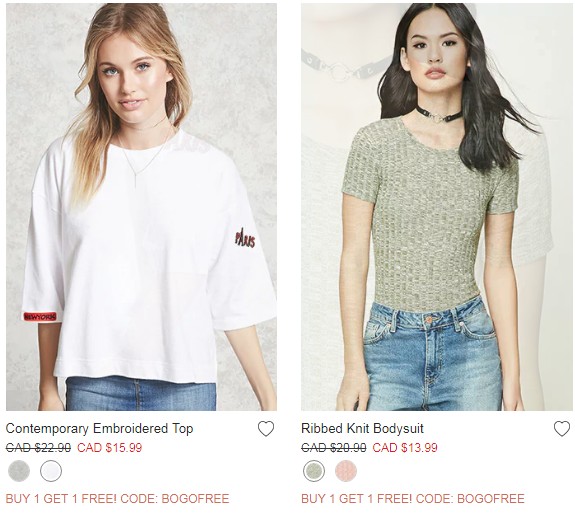Screen dimensions: 575x517
Task: Open the Ribbed Knit Bodysuit product title
Action: coord(362,428)
